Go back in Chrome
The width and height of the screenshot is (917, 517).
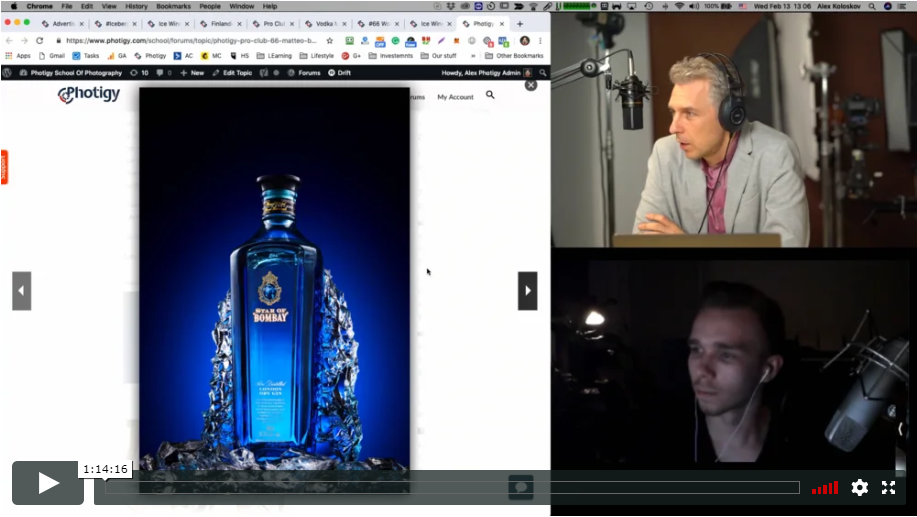(9, 40)
